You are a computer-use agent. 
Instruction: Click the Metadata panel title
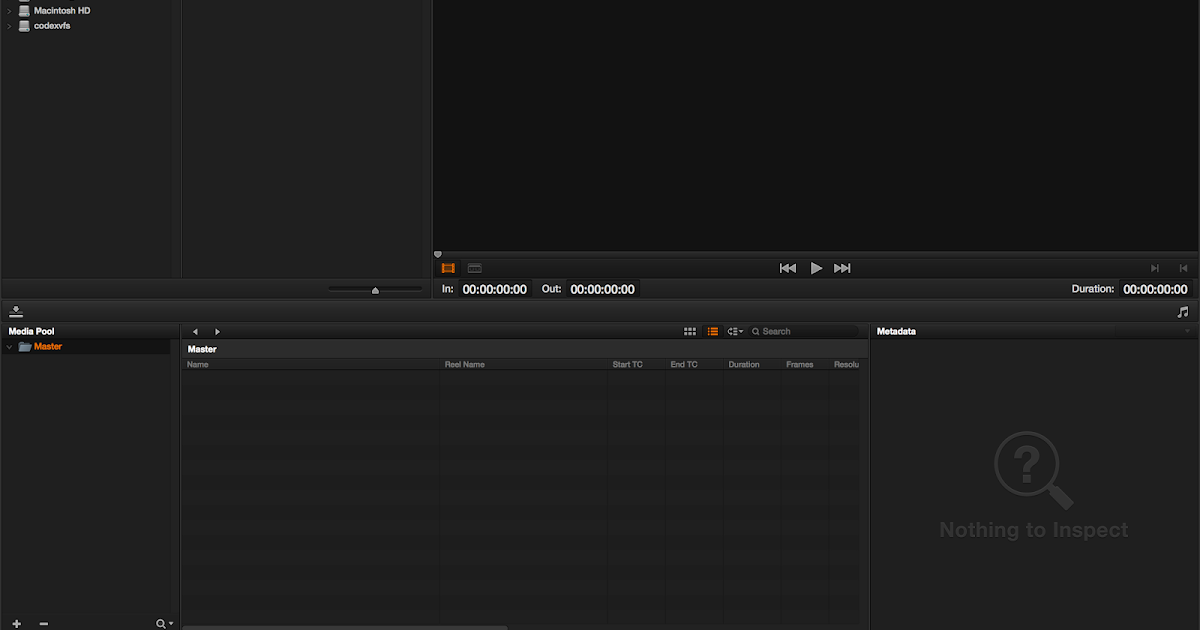pos(896,331)
